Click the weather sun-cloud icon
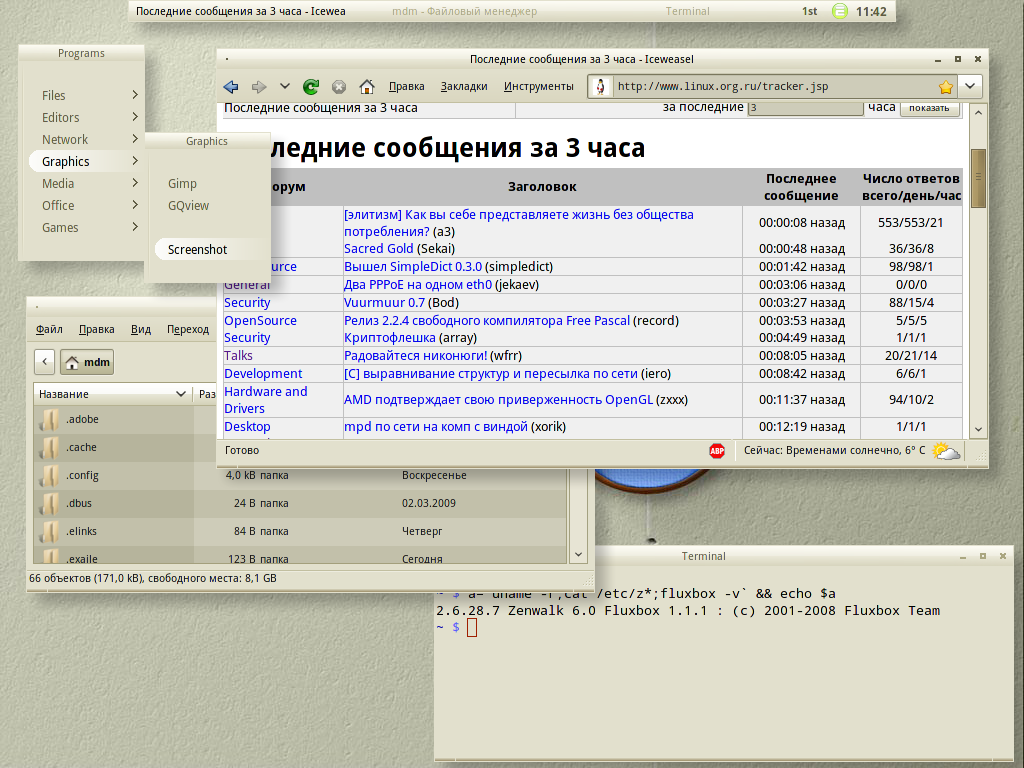Screen dimensions: 1024x768 [946, 451]
